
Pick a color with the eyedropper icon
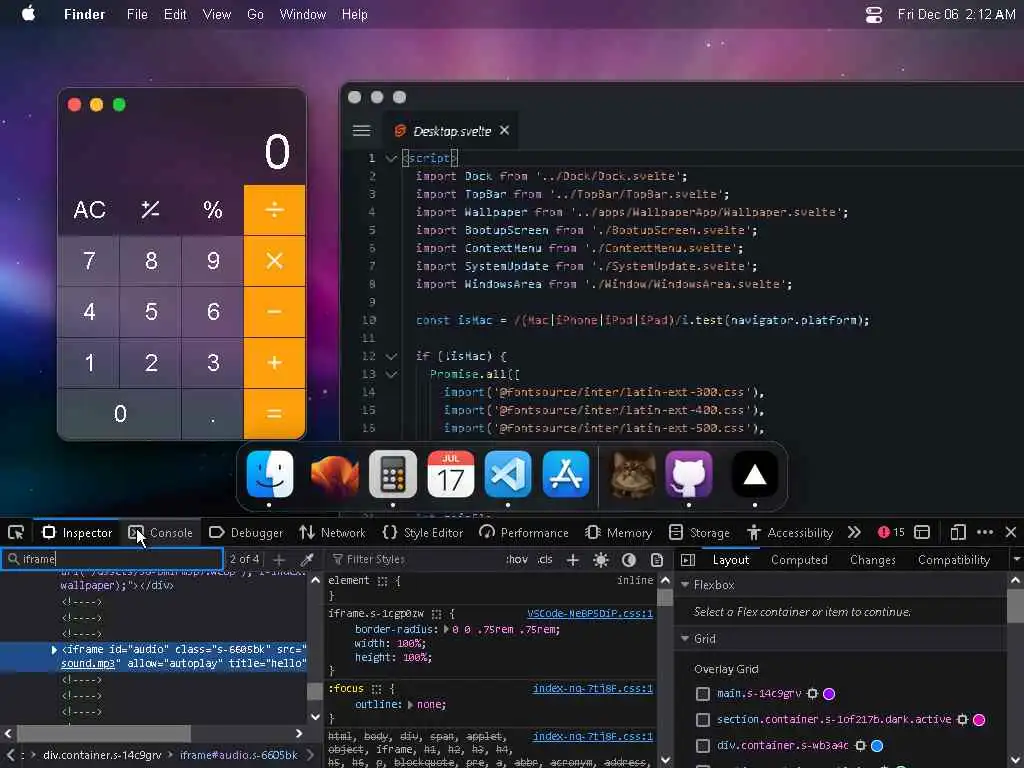click(x=306, y=560)
